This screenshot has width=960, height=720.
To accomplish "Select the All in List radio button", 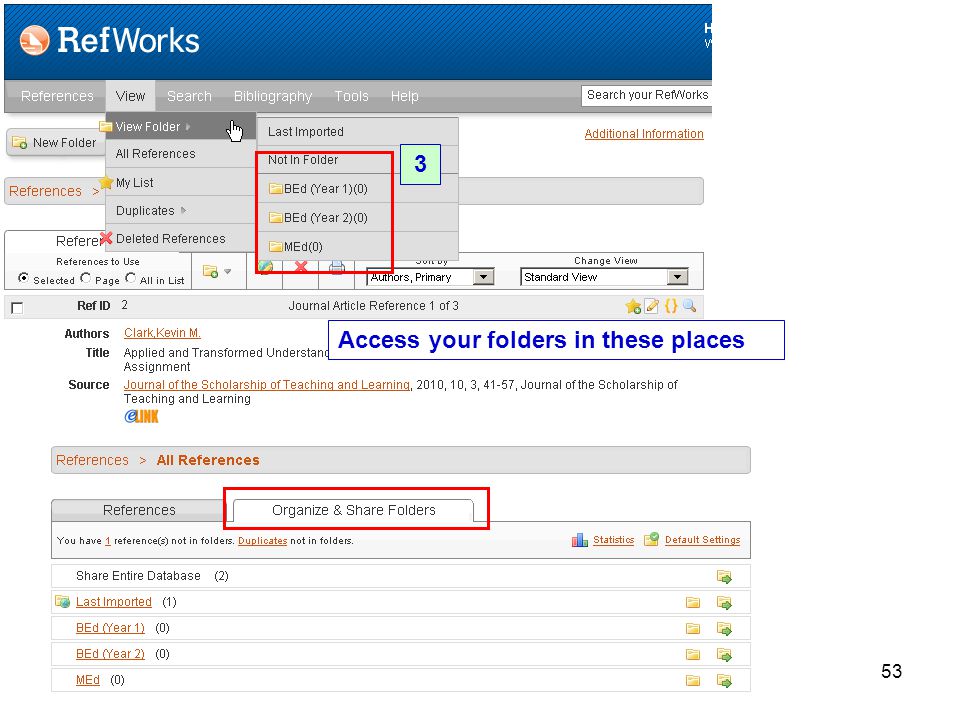I will click(x=130, y=277).
